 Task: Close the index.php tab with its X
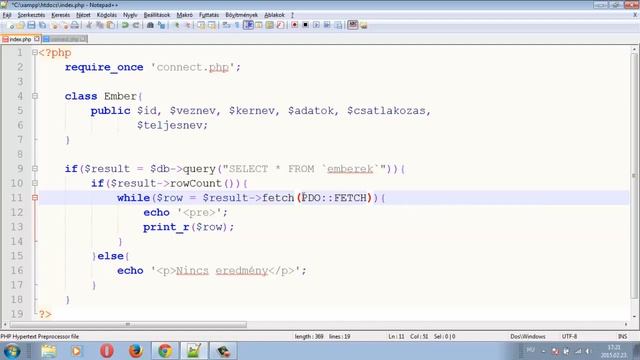(37, 39)
